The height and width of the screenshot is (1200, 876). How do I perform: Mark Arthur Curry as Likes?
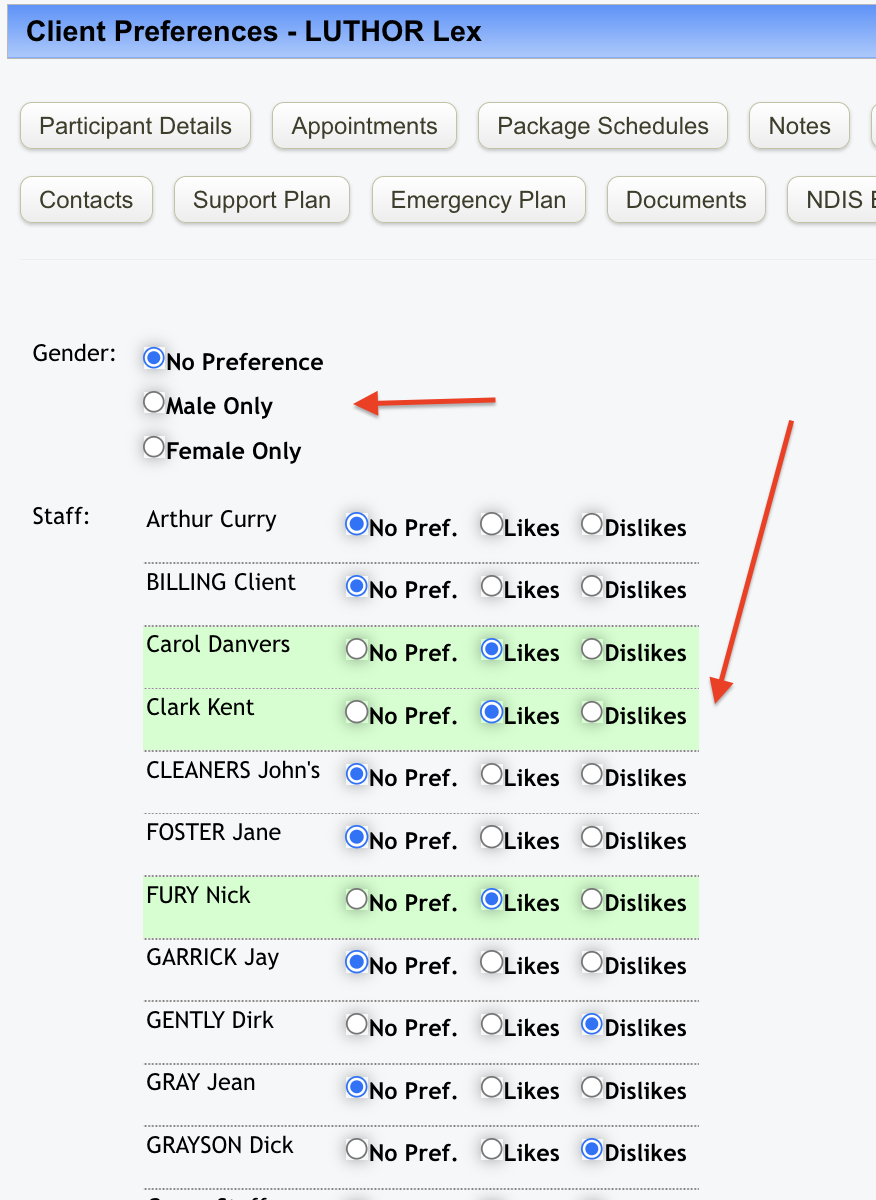[491, 524]
